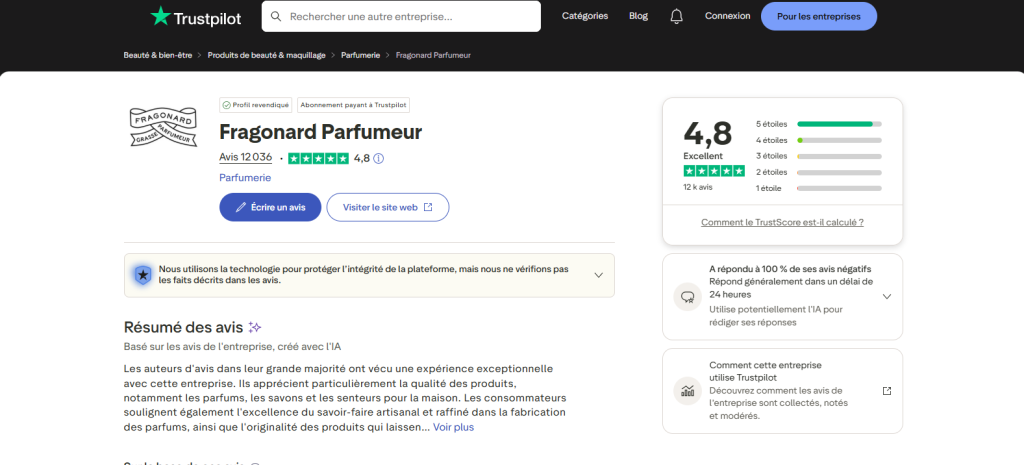This screenshot has width=1024, height=465.
Task: Filter reviews by 1 étoile
Action: click(x=819, y=188)
